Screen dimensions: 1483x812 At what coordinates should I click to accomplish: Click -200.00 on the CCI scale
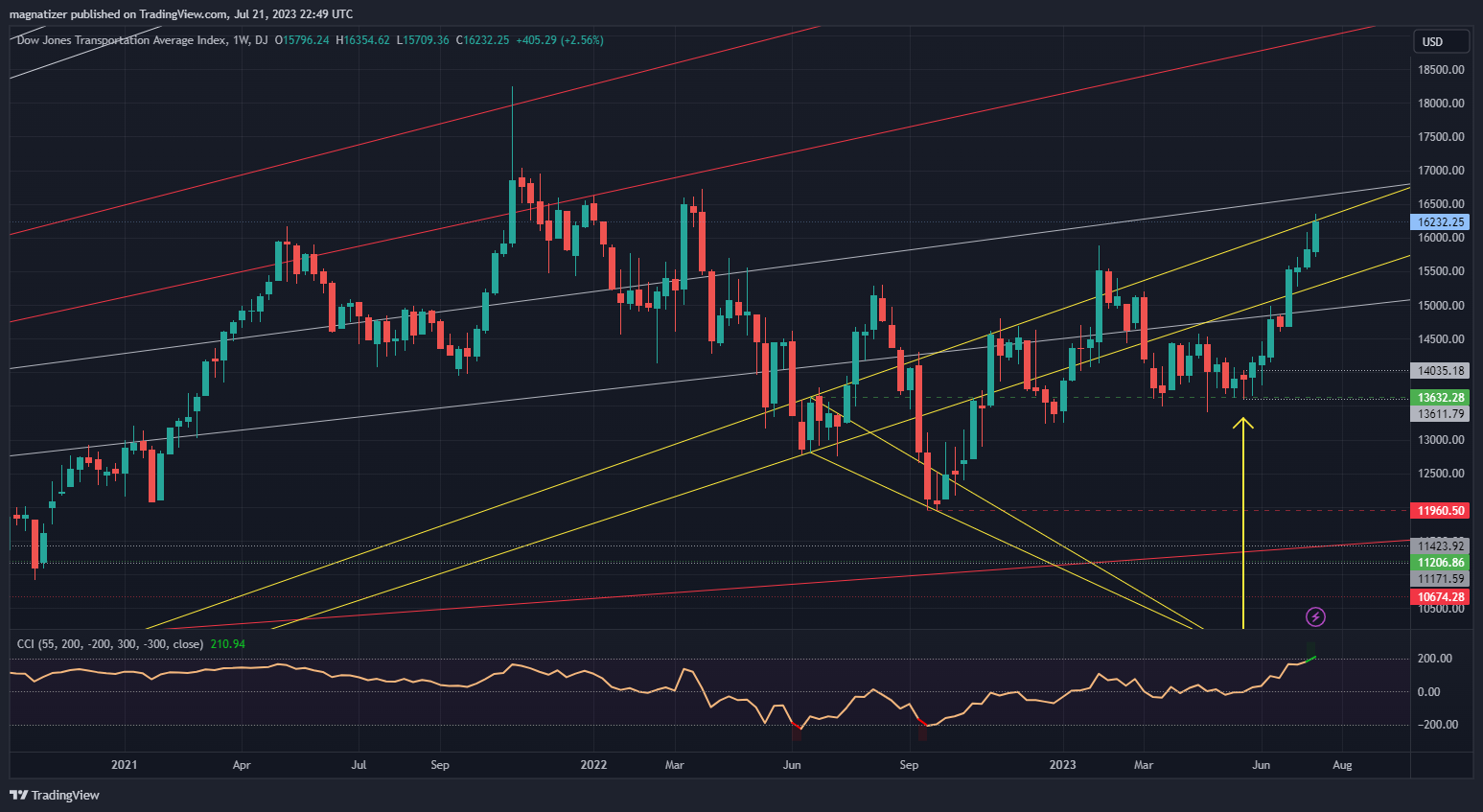(x=1437, y=725)
